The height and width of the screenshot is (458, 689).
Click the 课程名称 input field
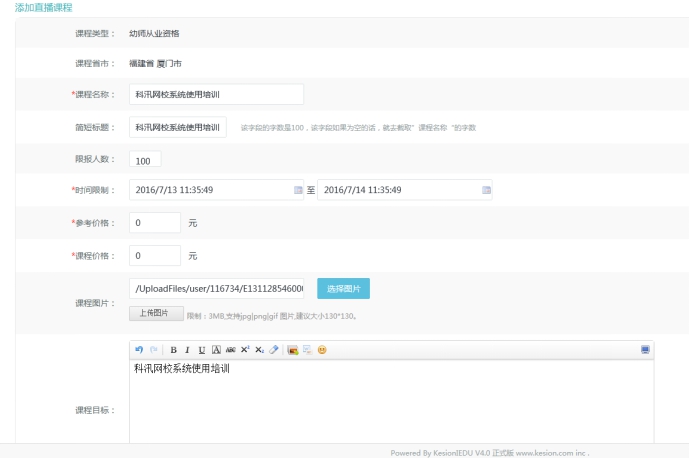coord(216,94)
